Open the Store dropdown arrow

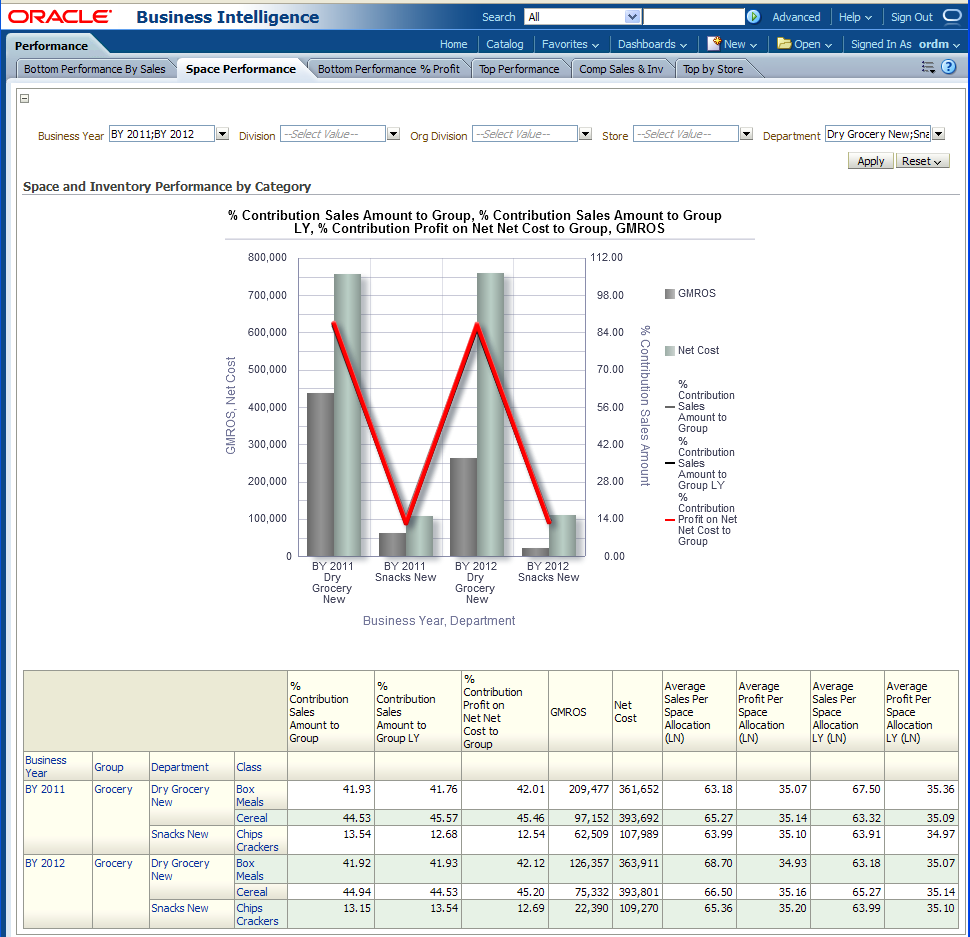[746, 134]
